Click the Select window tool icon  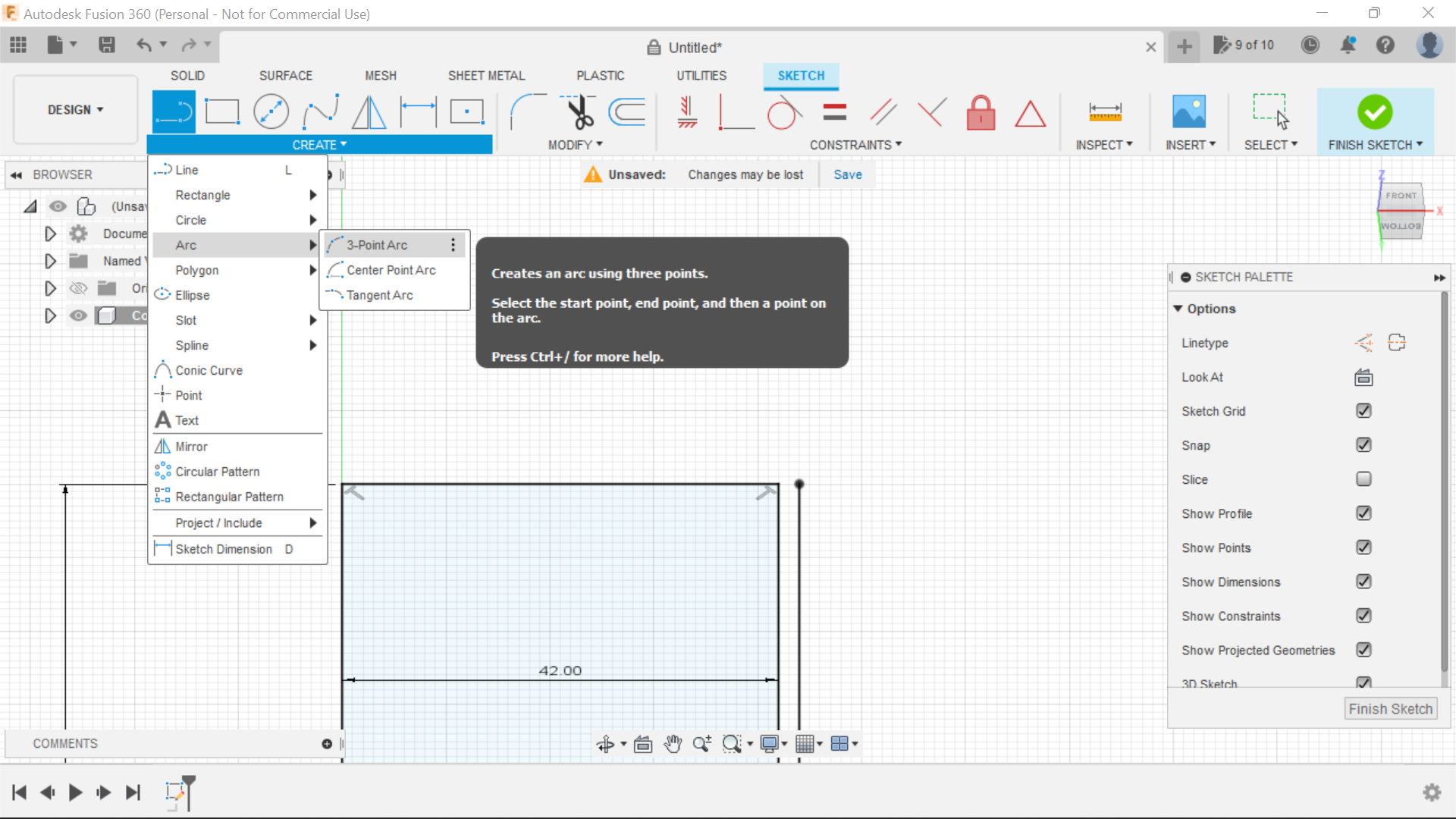pyautogui.click(x=1271, y=112)
